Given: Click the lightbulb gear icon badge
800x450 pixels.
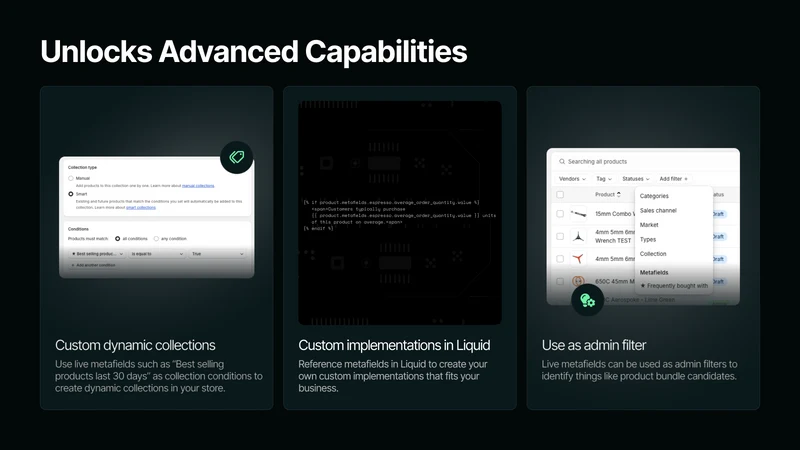Looking at the screenshot, I should [x=587, y=300].
